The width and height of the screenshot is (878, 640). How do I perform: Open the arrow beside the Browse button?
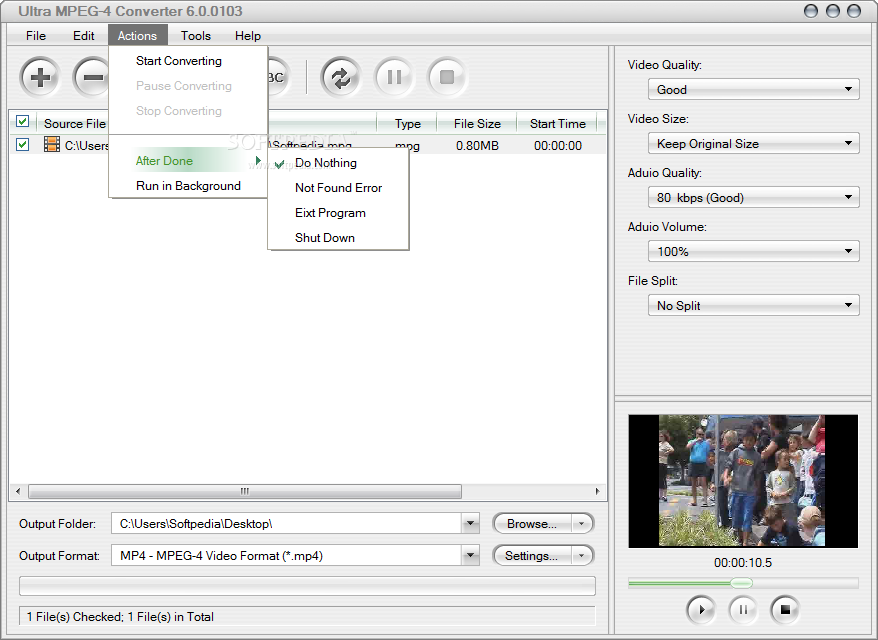click(582, 524)
